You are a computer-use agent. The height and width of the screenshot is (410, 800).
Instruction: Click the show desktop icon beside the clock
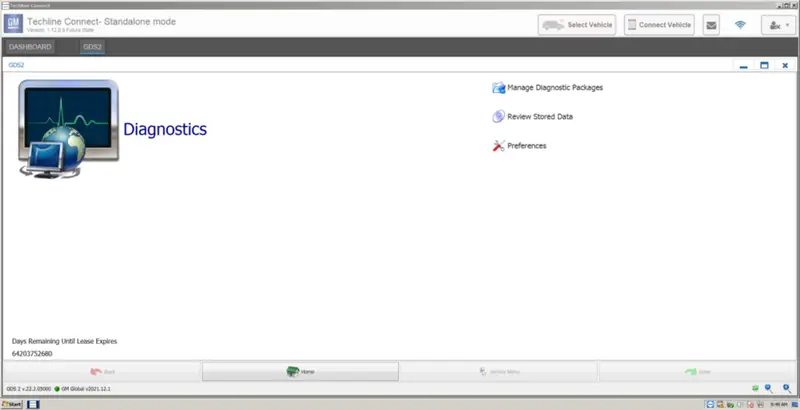795,404
